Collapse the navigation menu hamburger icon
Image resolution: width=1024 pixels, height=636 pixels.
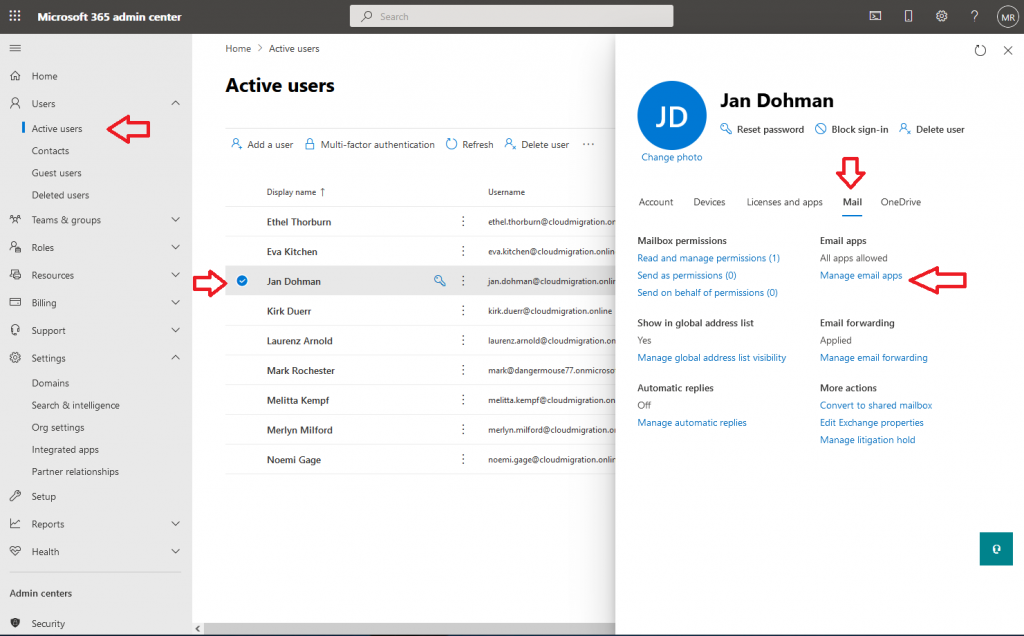15,48
